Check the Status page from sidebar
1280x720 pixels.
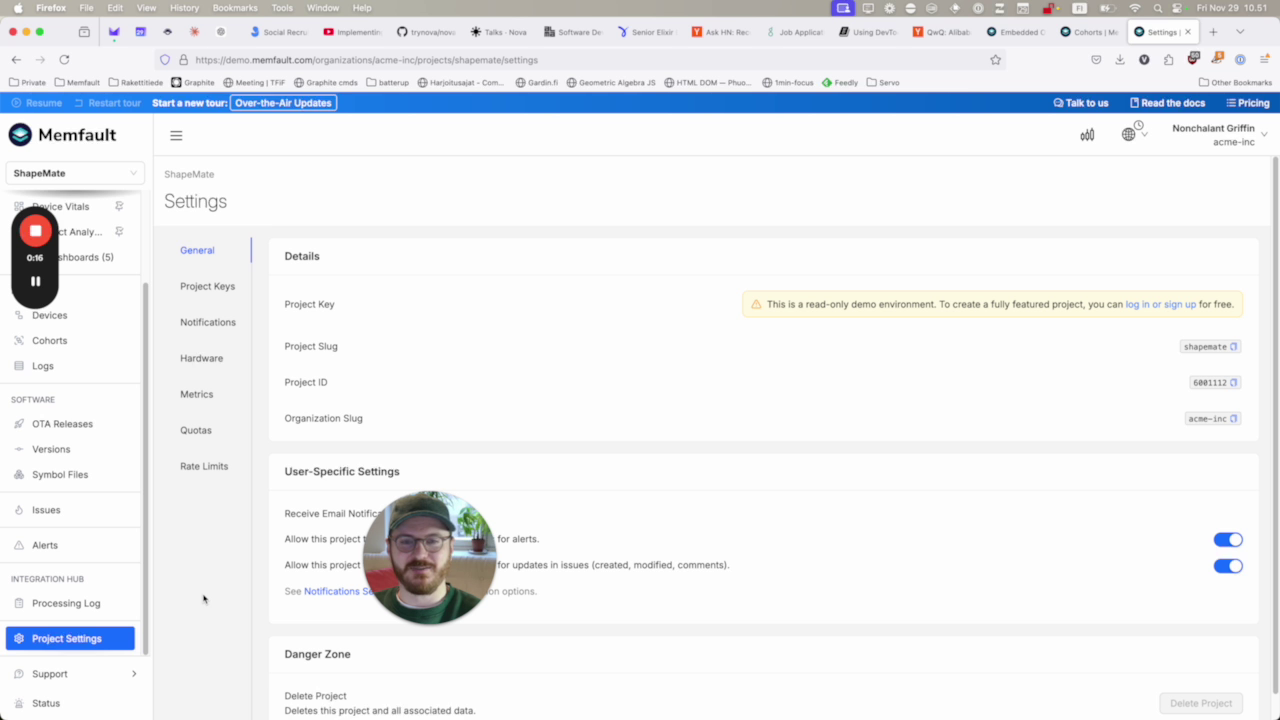[45, 703]
